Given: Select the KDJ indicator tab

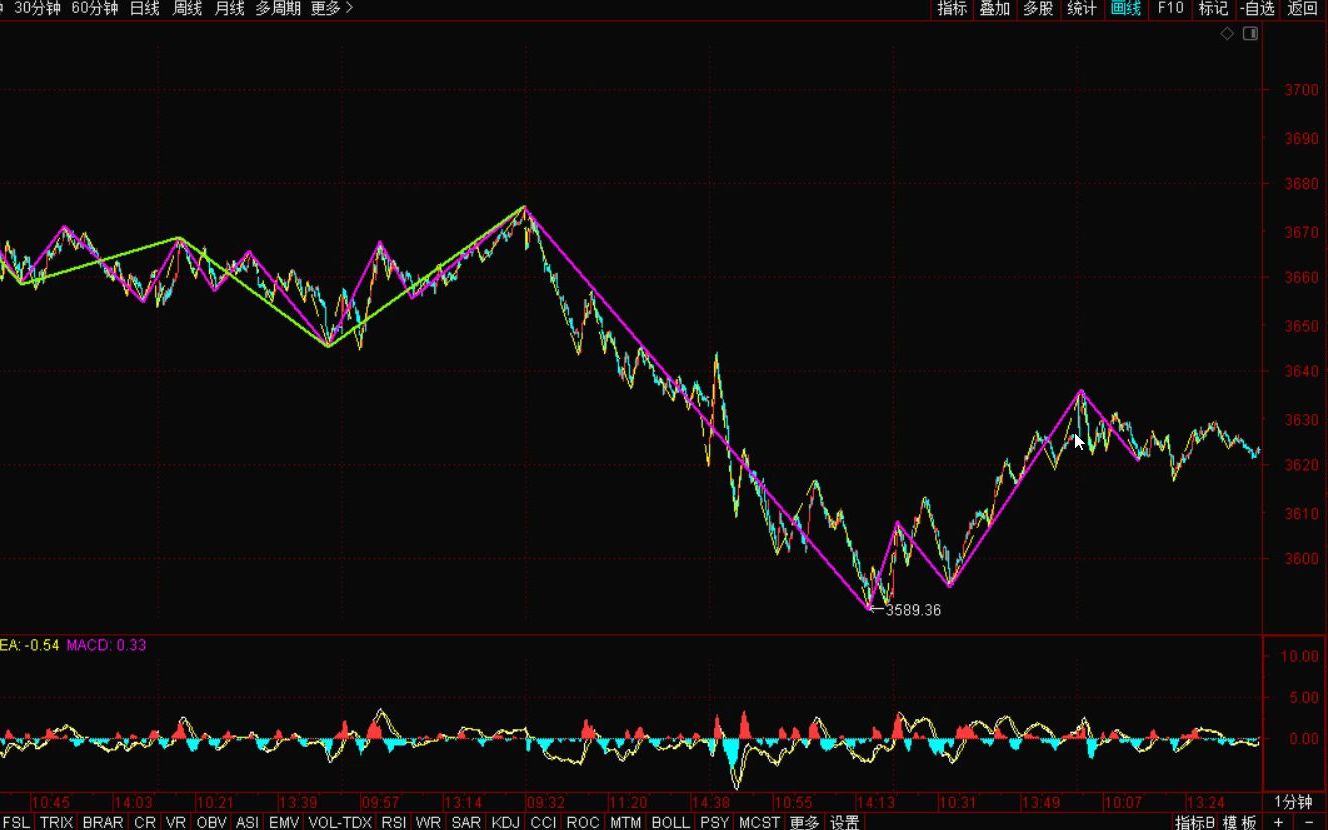Looking at the screenshot, I should point(506,822).
